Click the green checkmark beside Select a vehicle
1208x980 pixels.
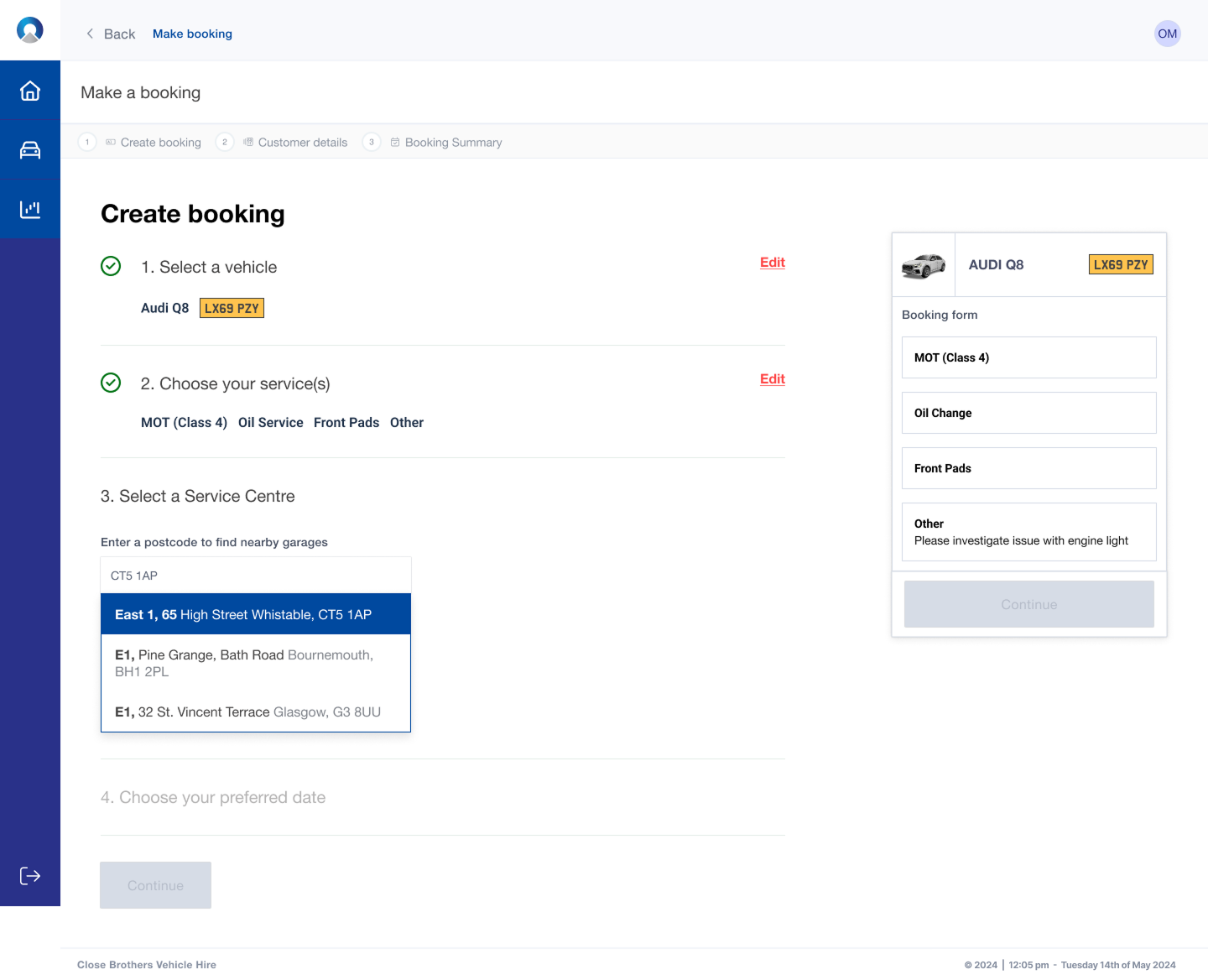click(x=111, y=266)
